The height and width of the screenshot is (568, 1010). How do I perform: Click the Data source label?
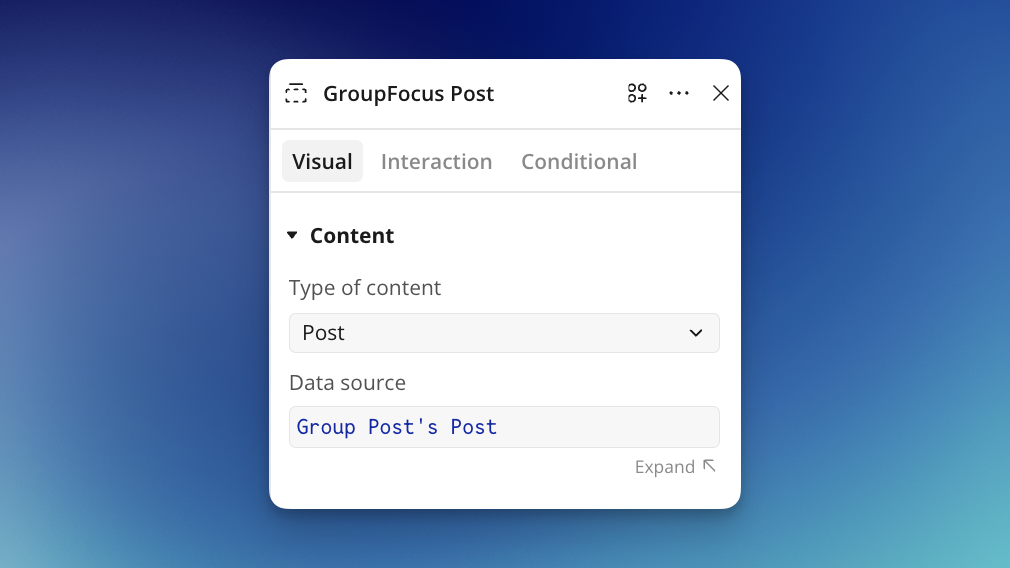347,383
